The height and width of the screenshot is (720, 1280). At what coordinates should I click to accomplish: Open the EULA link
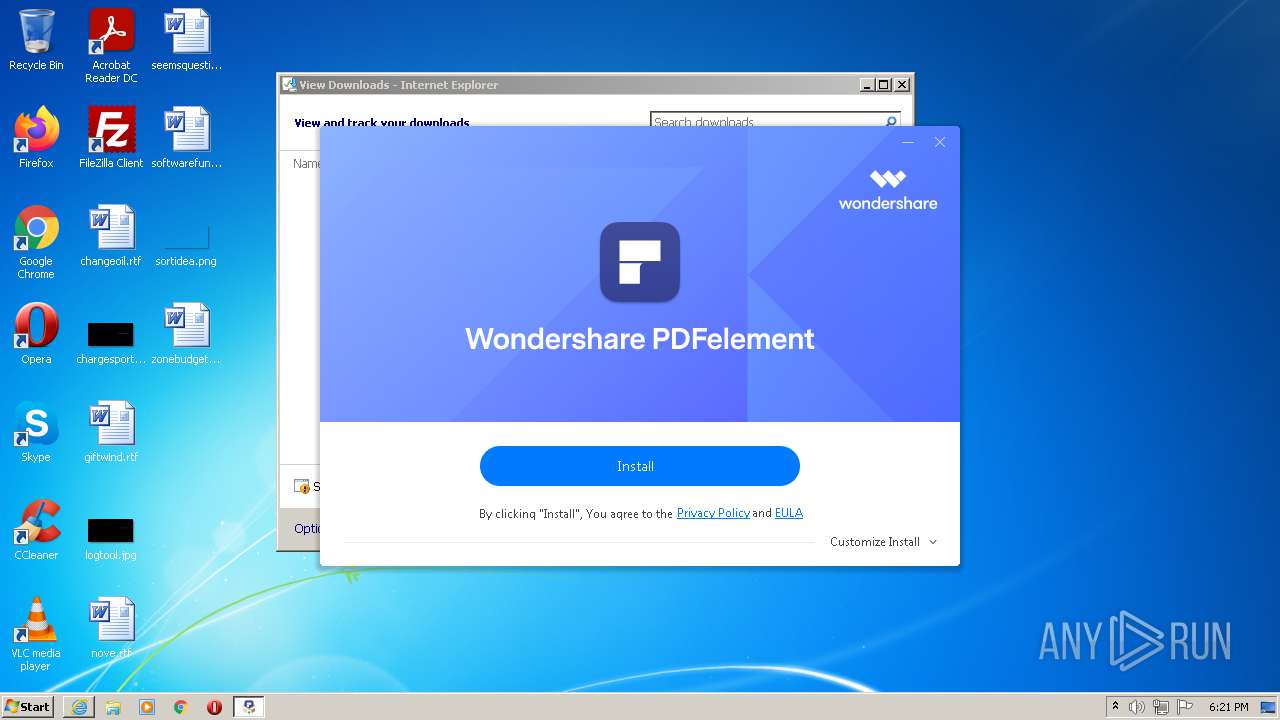[x=789, y=513]
